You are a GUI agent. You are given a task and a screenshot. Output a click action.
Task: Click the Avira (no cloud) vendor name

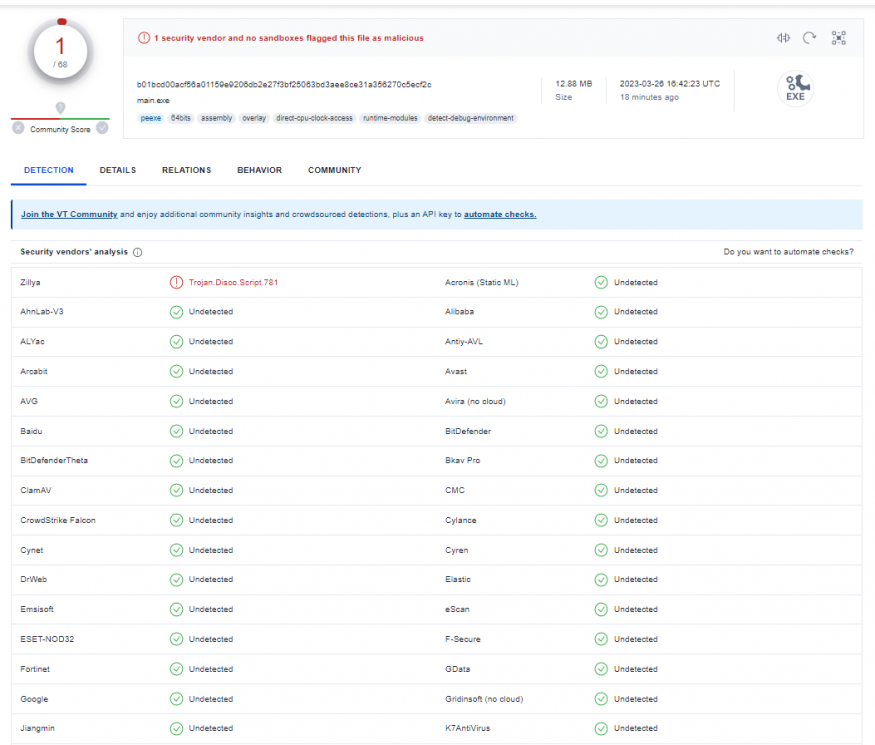click(475, 401)
